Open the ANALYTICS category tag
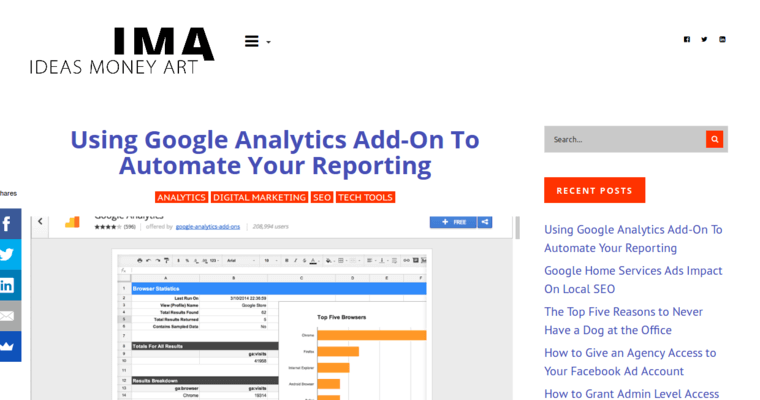The height and width of the screenshot is (400, 760). pyautogui.click(x=181, y=197)
